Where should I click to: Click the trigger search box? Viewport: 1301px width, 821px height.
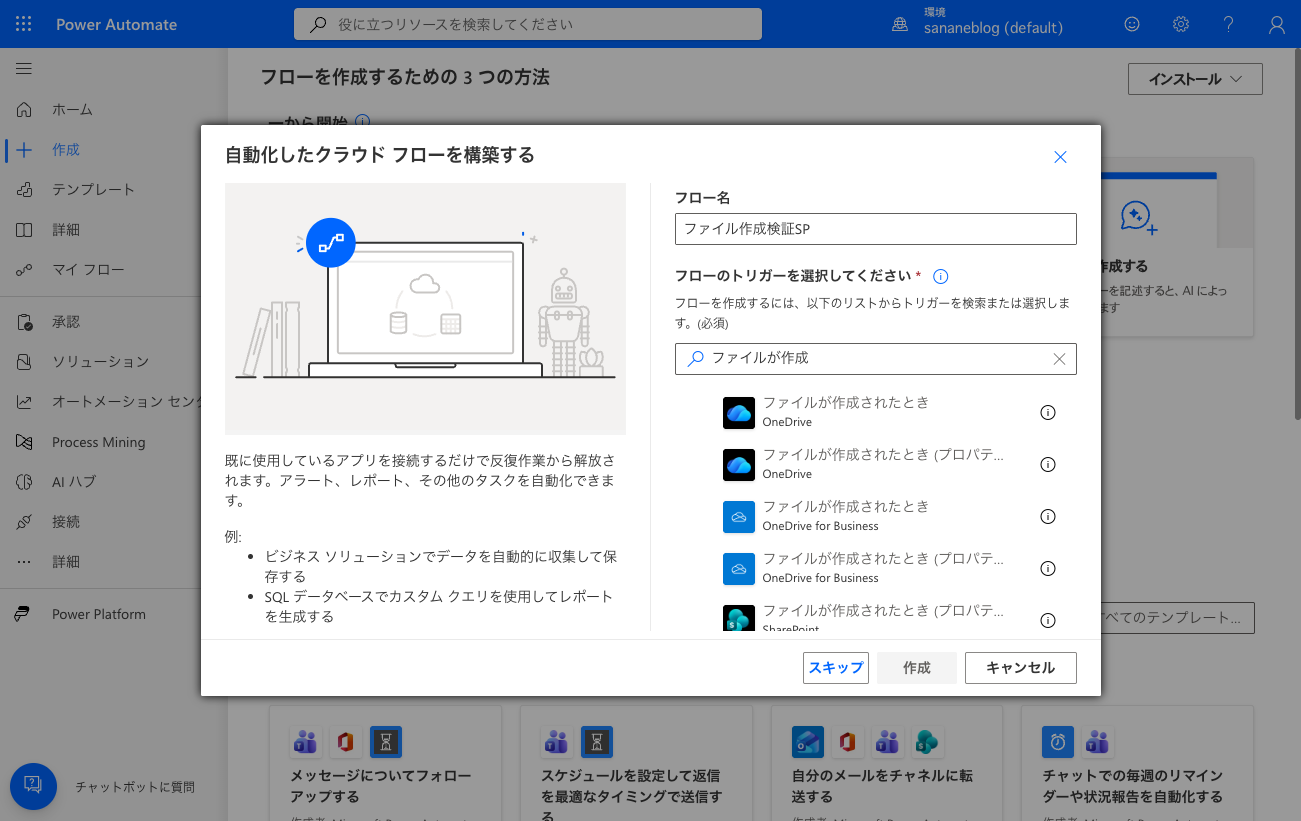click(x=875, y=358)
